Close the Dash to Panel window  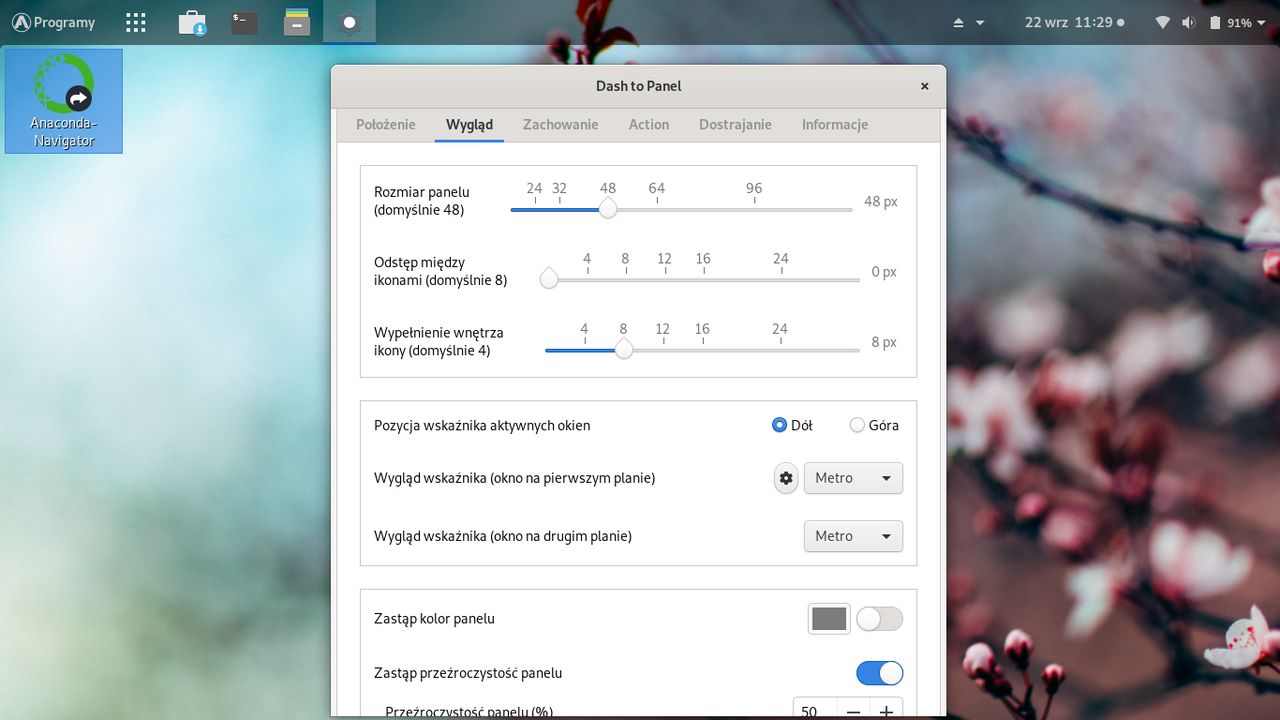tap(925, 86)
